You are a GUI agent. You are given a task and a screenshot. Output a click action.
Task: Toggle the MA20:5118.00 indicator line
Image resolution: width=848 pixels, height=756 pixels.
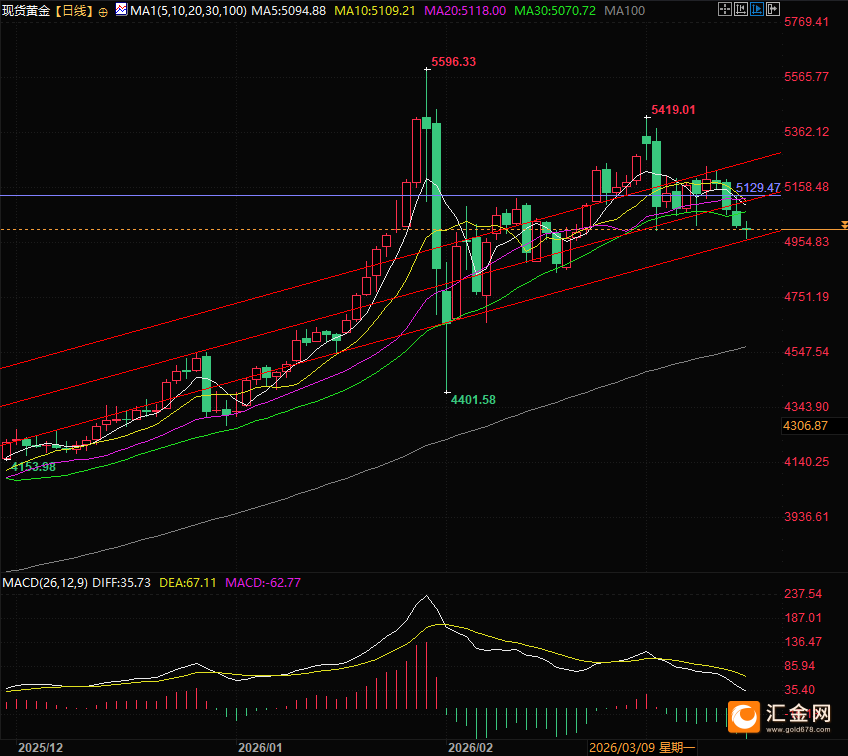point(465,11)
